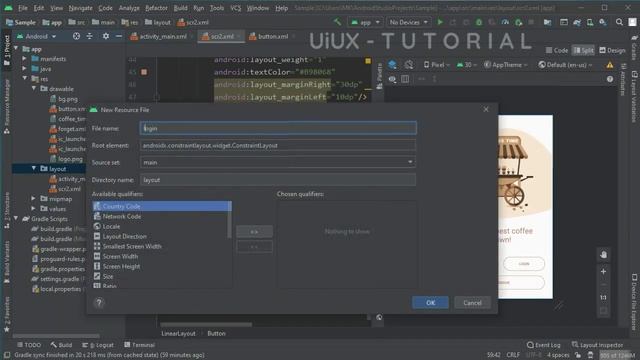The image size is (640, 360).
Task: Open the Layout Inspector tool
Action: (598, 345)
